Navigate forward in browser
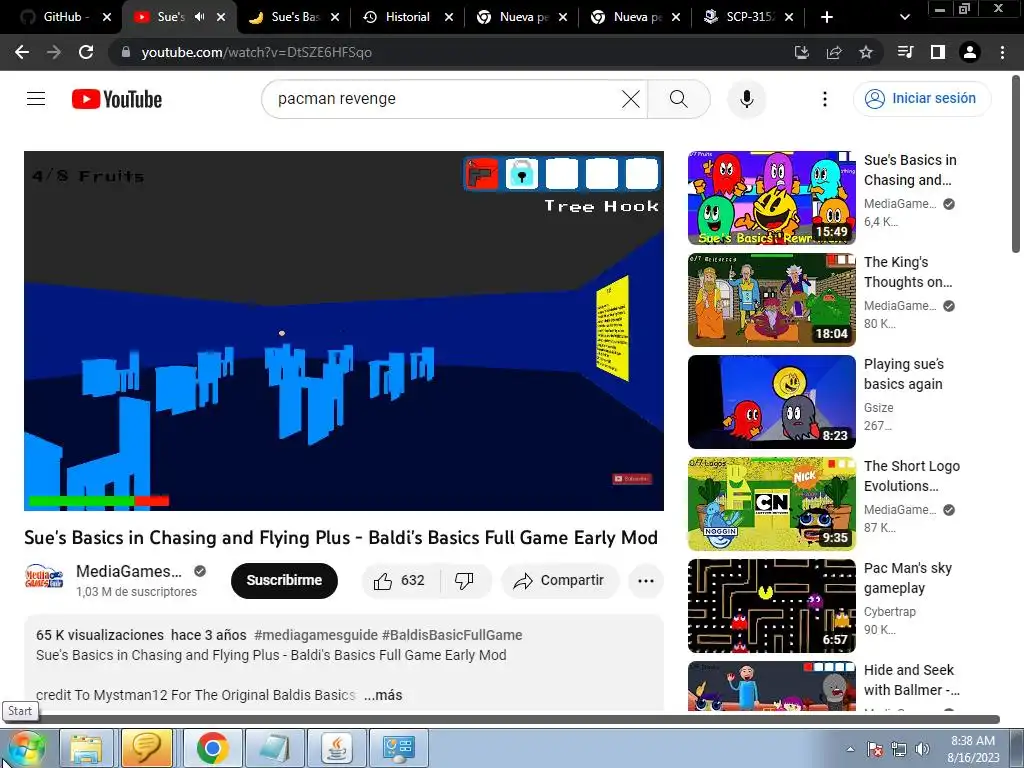The image size is (1024, 768). click(x=54, y=52)
